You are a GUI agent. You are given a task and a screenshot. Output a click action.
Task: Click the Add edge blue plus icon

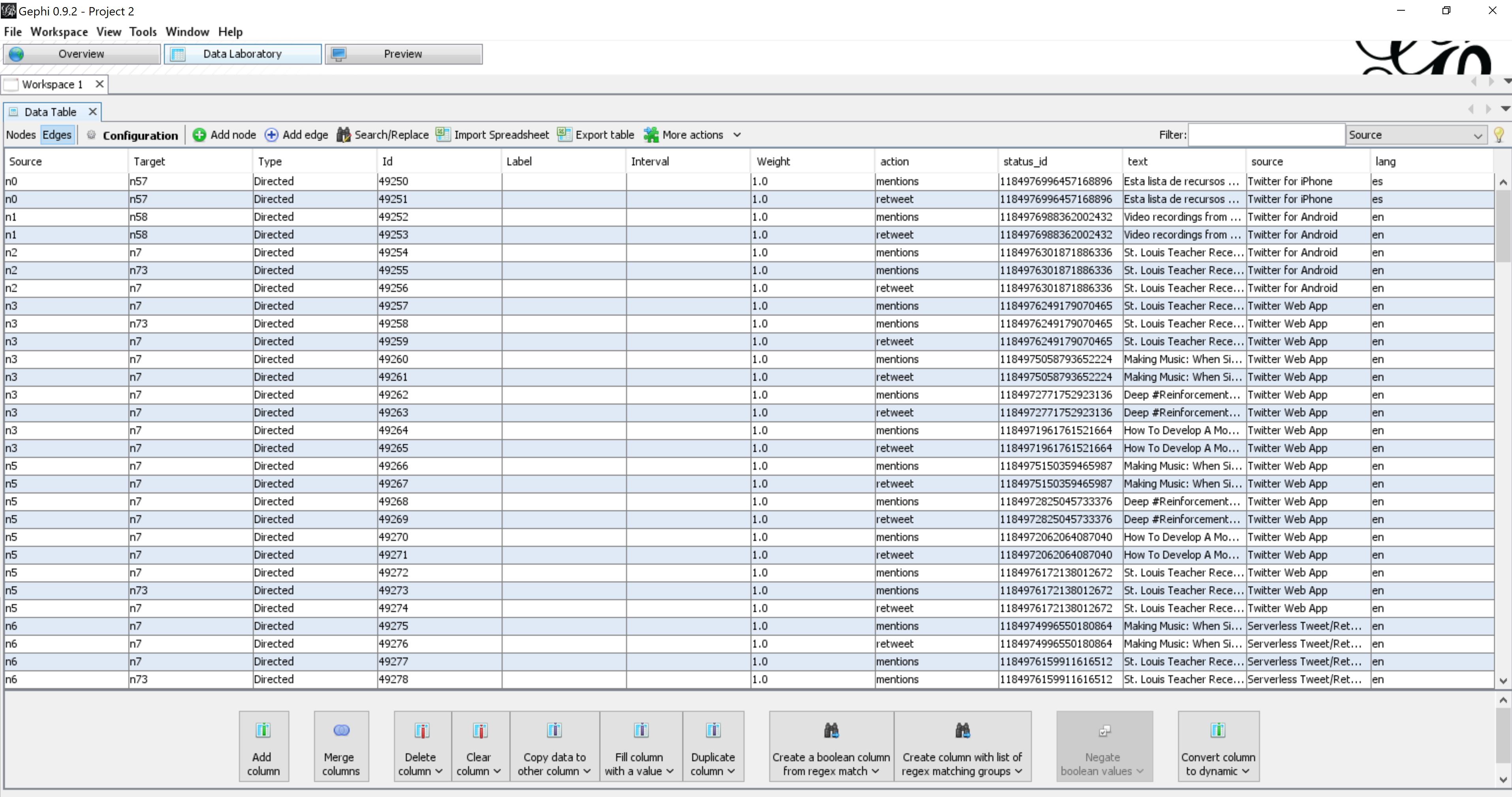(x=271, y=135)
